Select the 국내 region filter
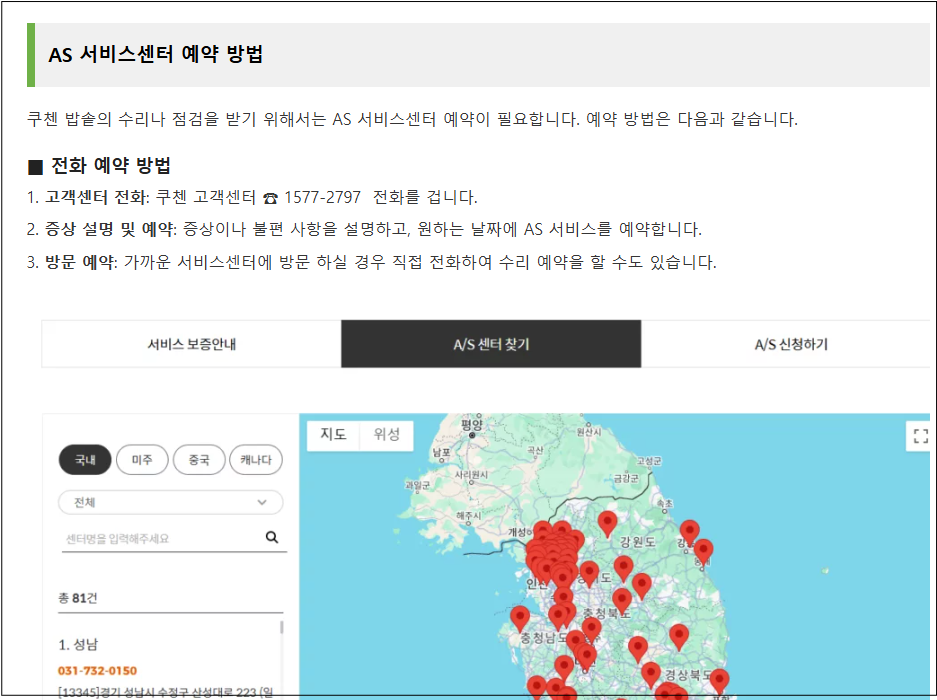937x700 pixels. [x=85, y=460]
